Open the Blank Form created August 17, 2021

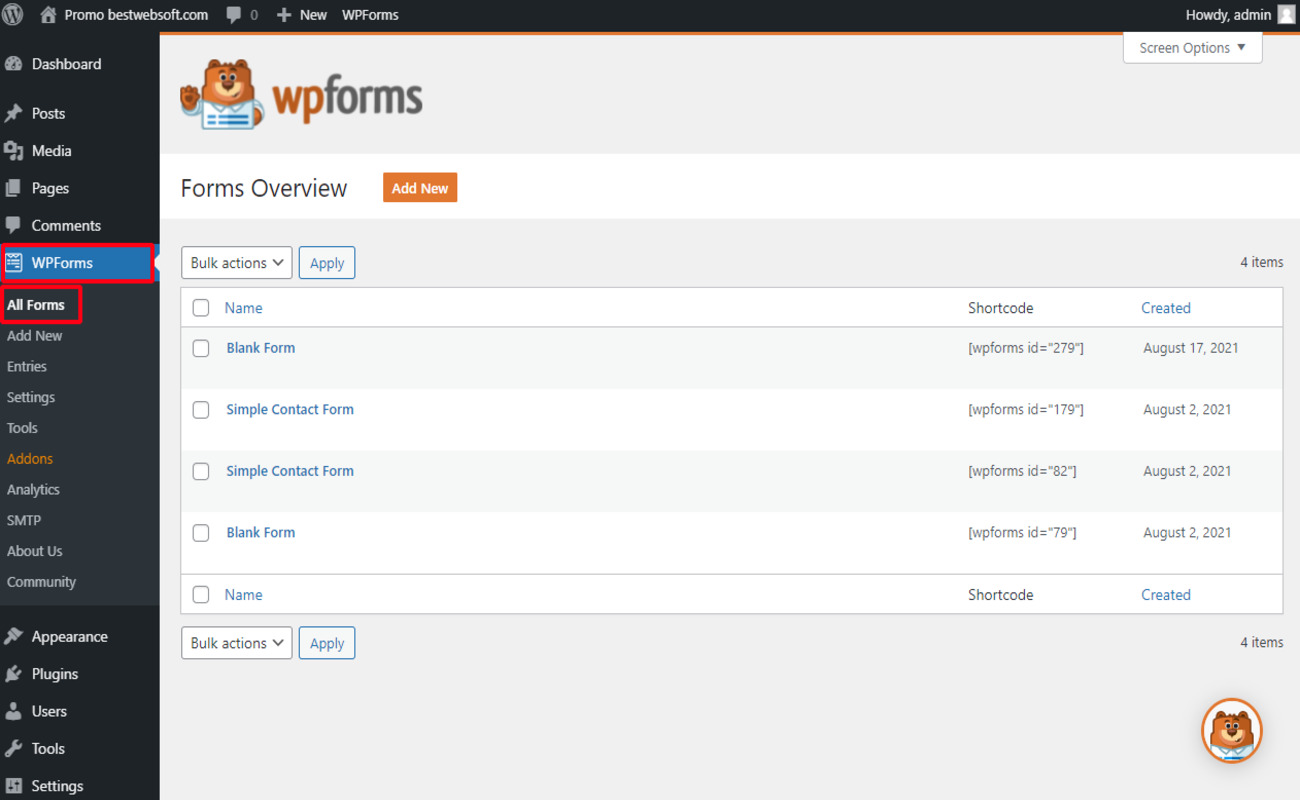pyautogui.click(x=261, y=348)
